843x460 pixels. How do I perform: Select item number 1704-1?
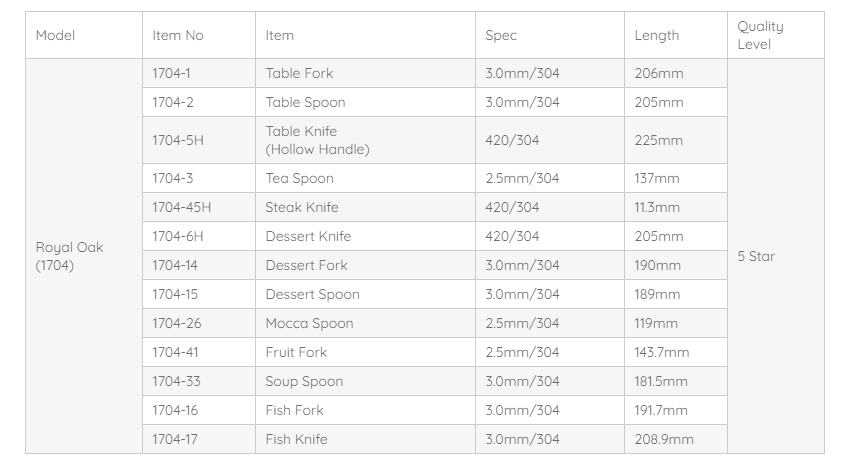pos(172,73)
